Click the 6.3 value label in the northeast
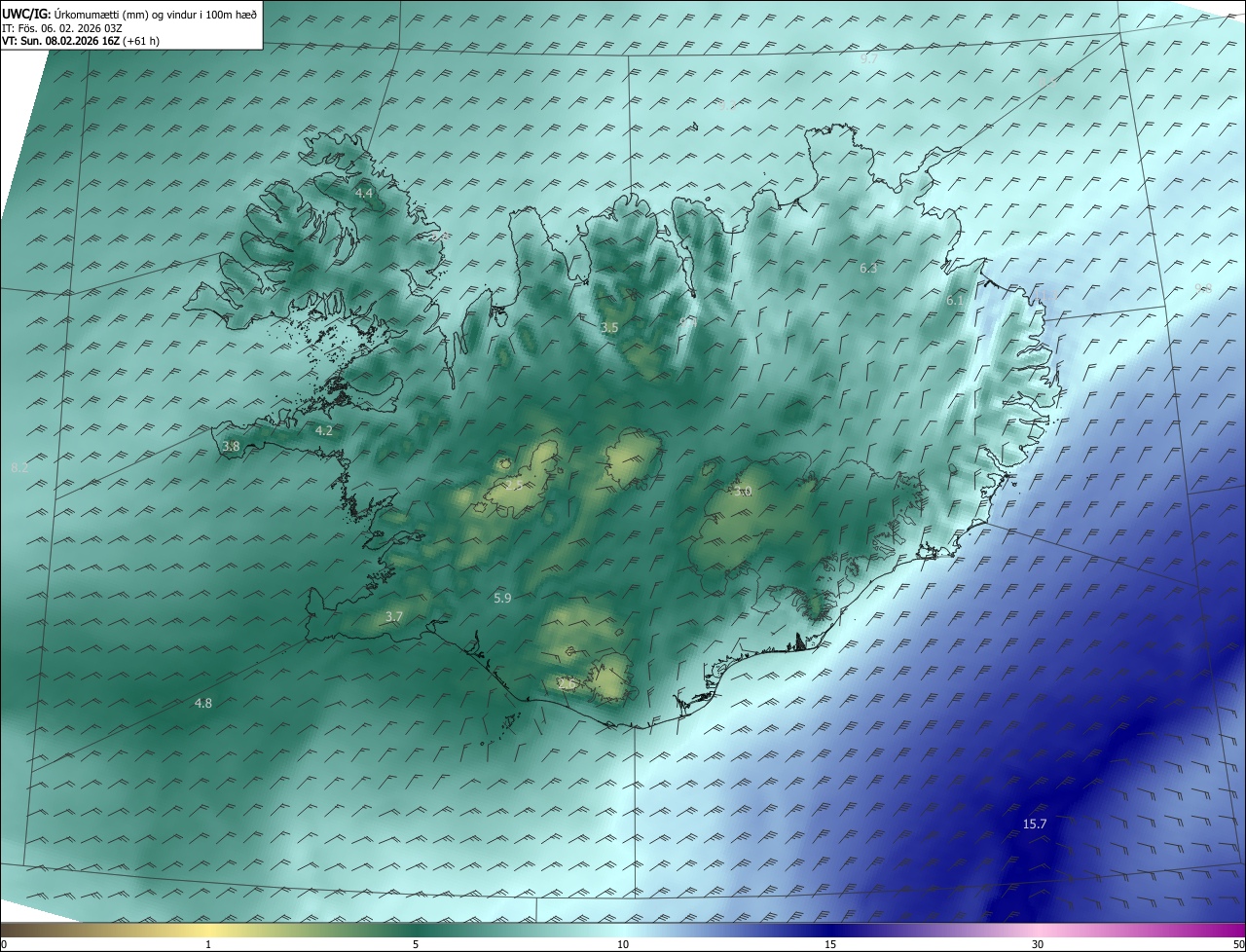The width and height of the screenshot is (1246, 952). coord(868,268)
